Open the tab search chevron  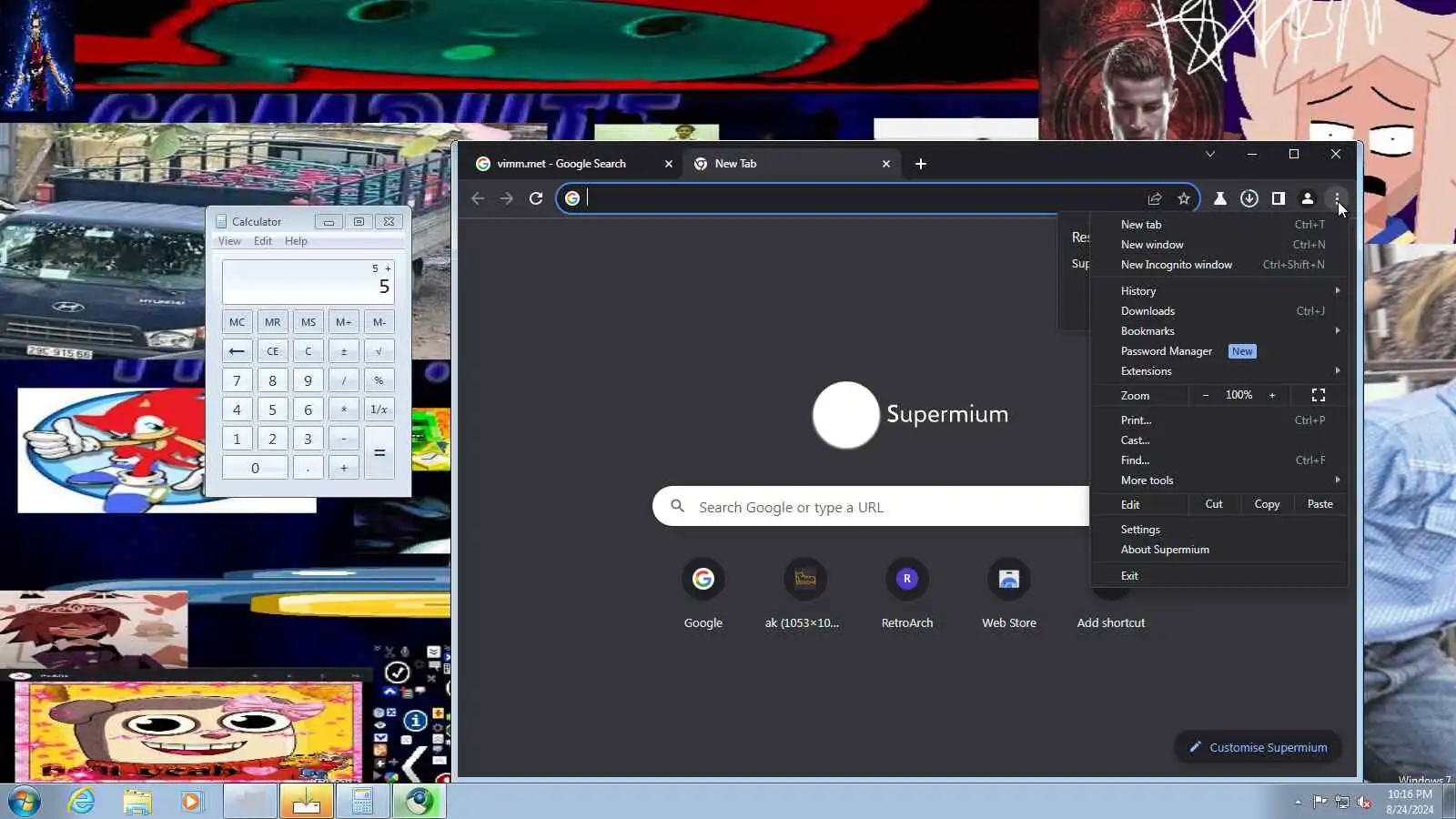[x=1210, y=154]
